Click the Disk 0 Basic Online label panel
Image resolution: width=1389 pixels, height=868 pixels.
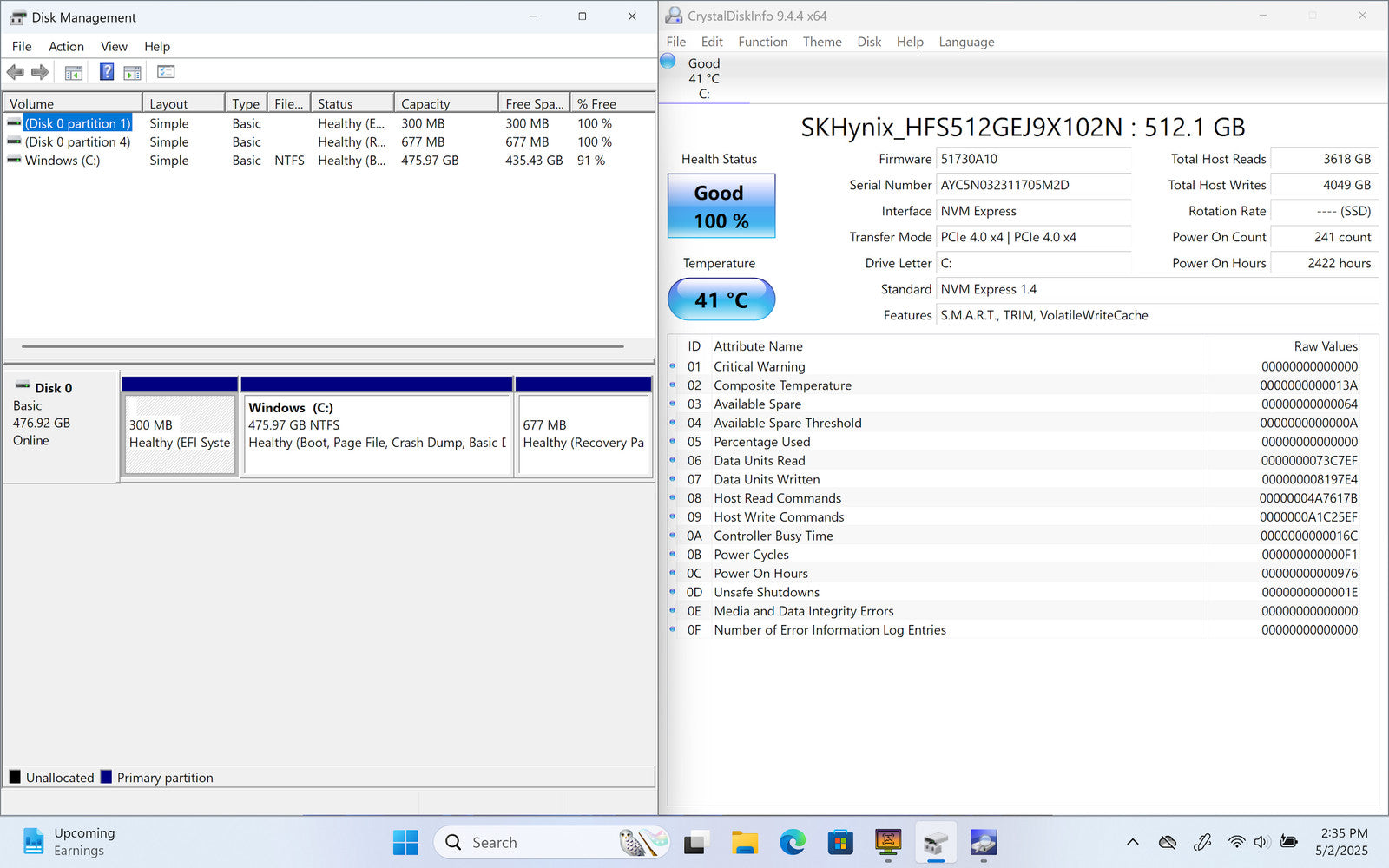pos(62,425)
